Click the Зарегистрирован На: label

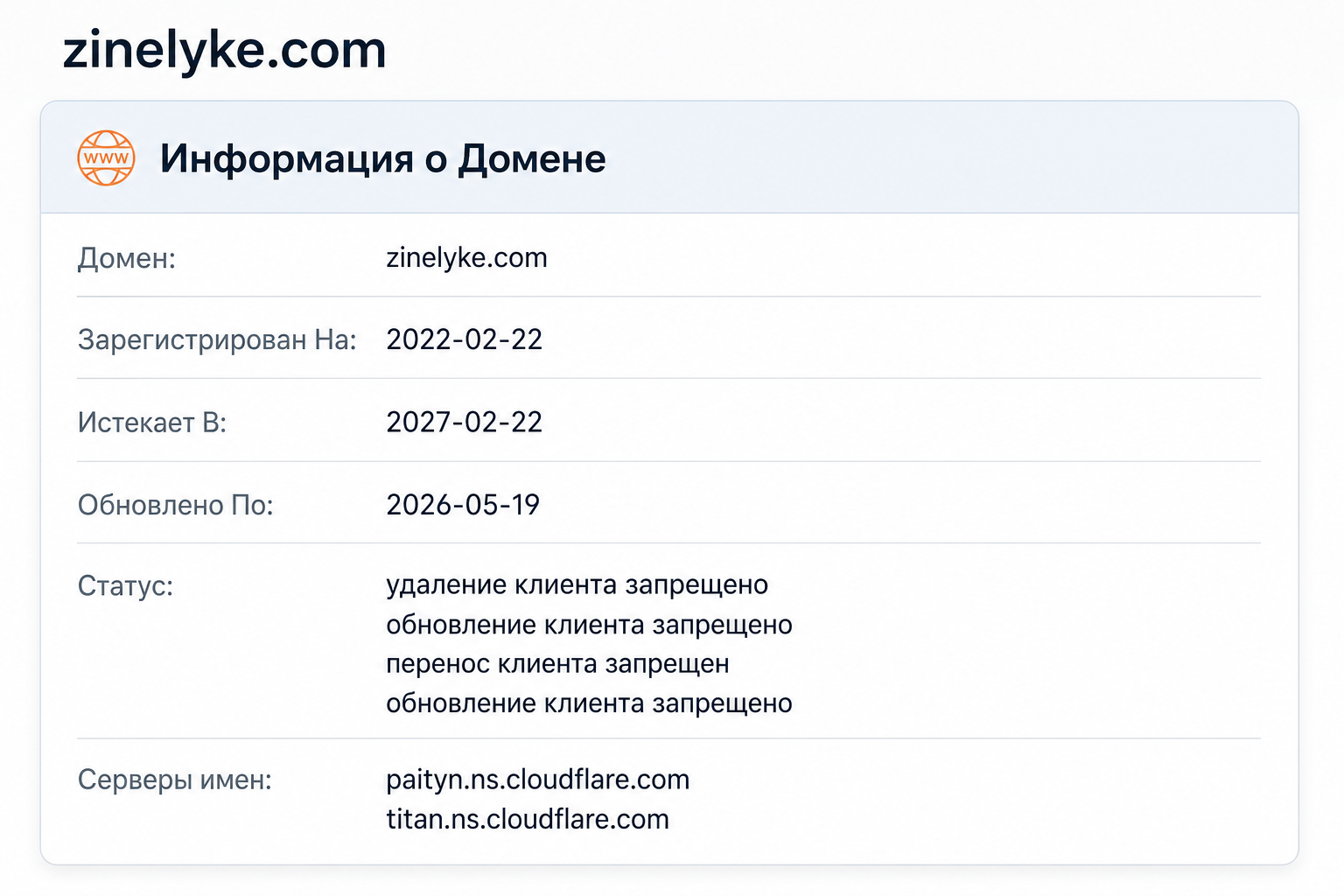(217, 339)
